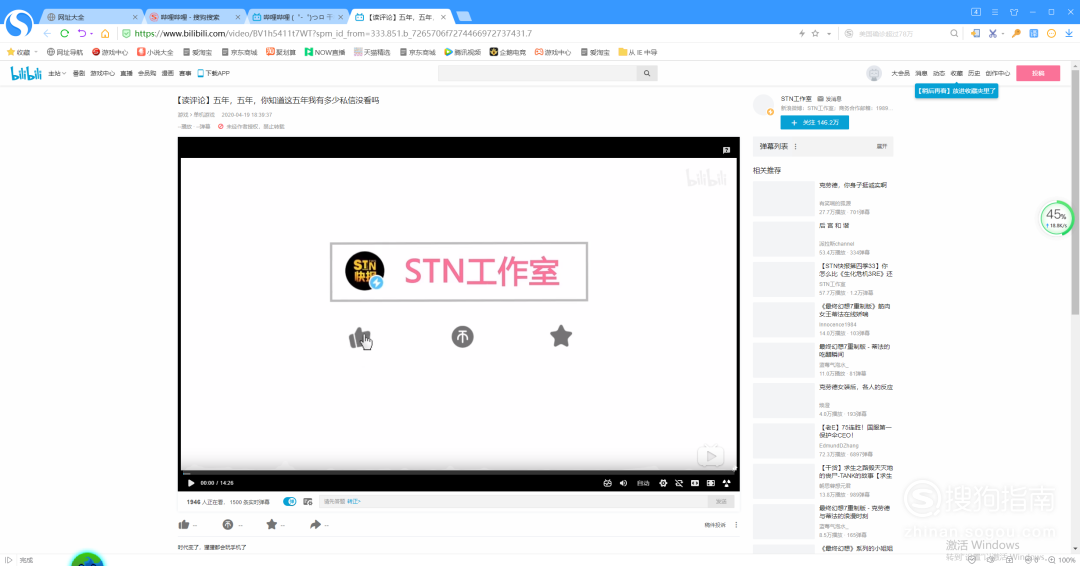The image size is (1080, 566).
Task: Click the large star icon inside the video
Action: pos(561,336)
